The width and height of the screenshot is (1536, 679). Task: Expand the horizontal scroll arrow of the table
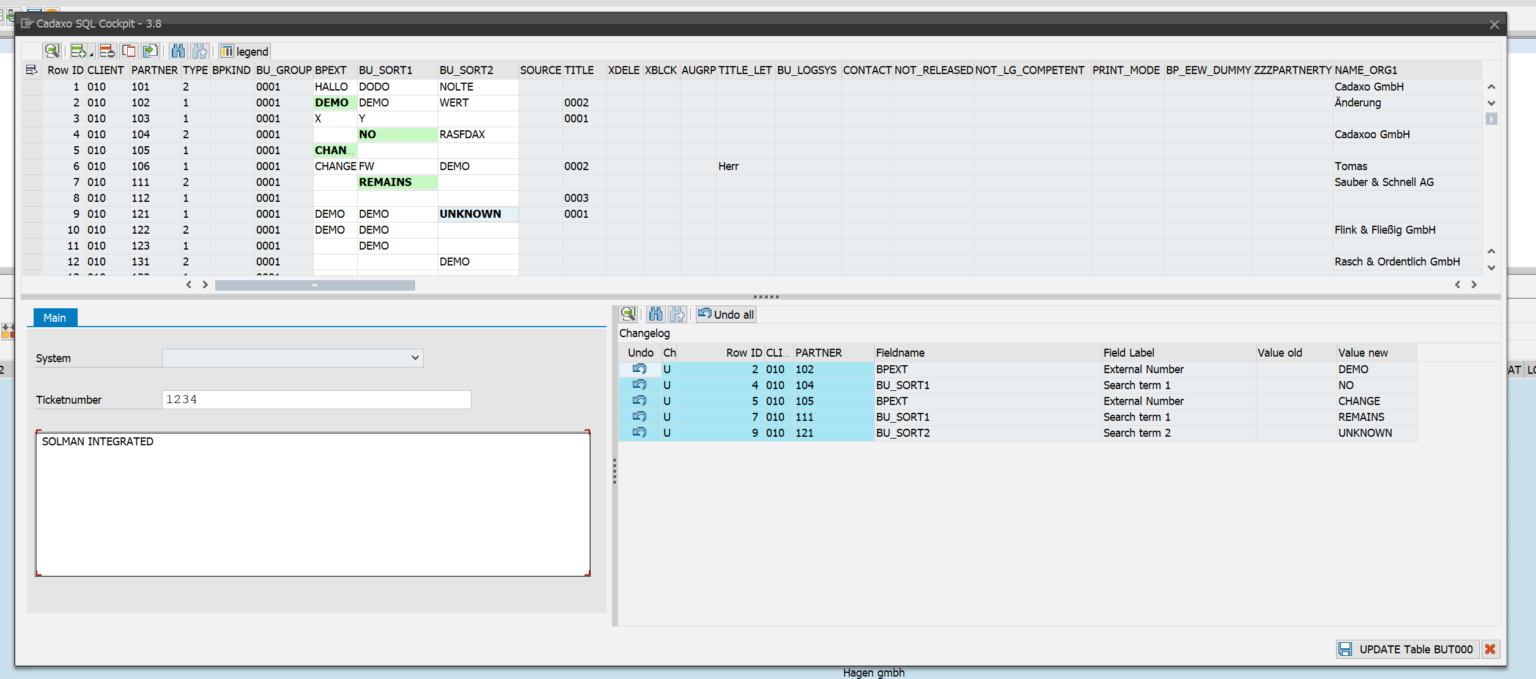205,284
